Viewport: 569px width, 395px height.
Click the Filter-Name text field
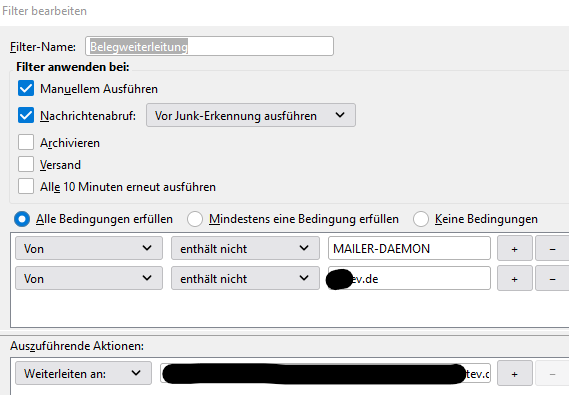(x=209, y=46)
